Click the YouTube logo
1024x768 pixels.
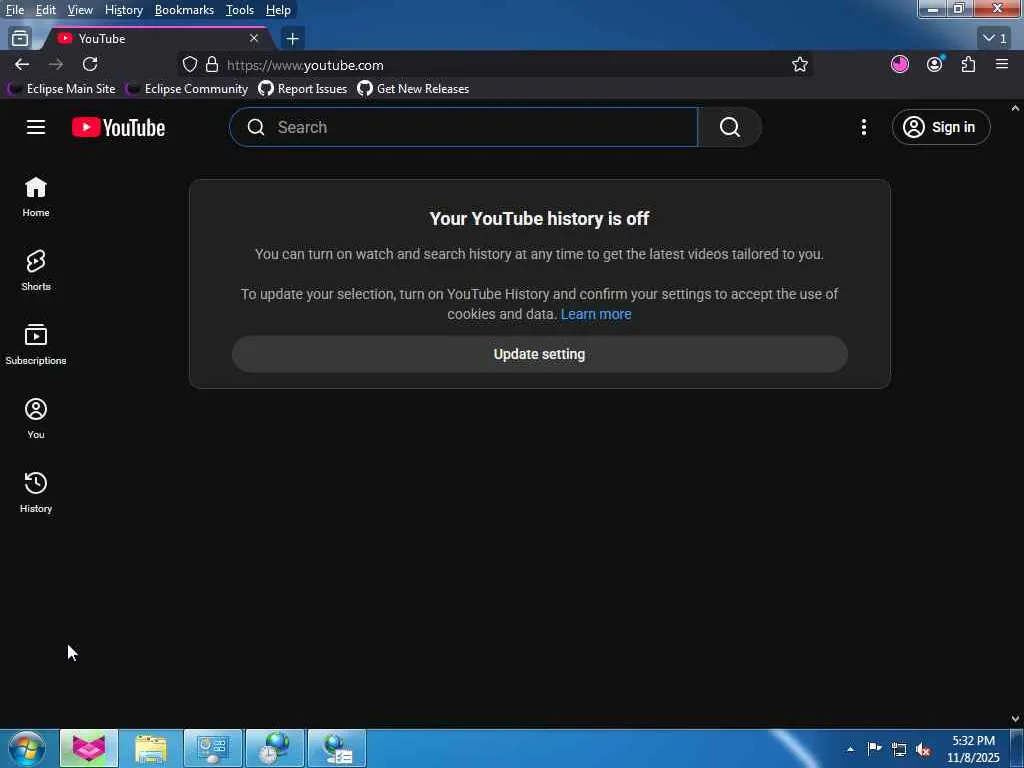[118, 127]
